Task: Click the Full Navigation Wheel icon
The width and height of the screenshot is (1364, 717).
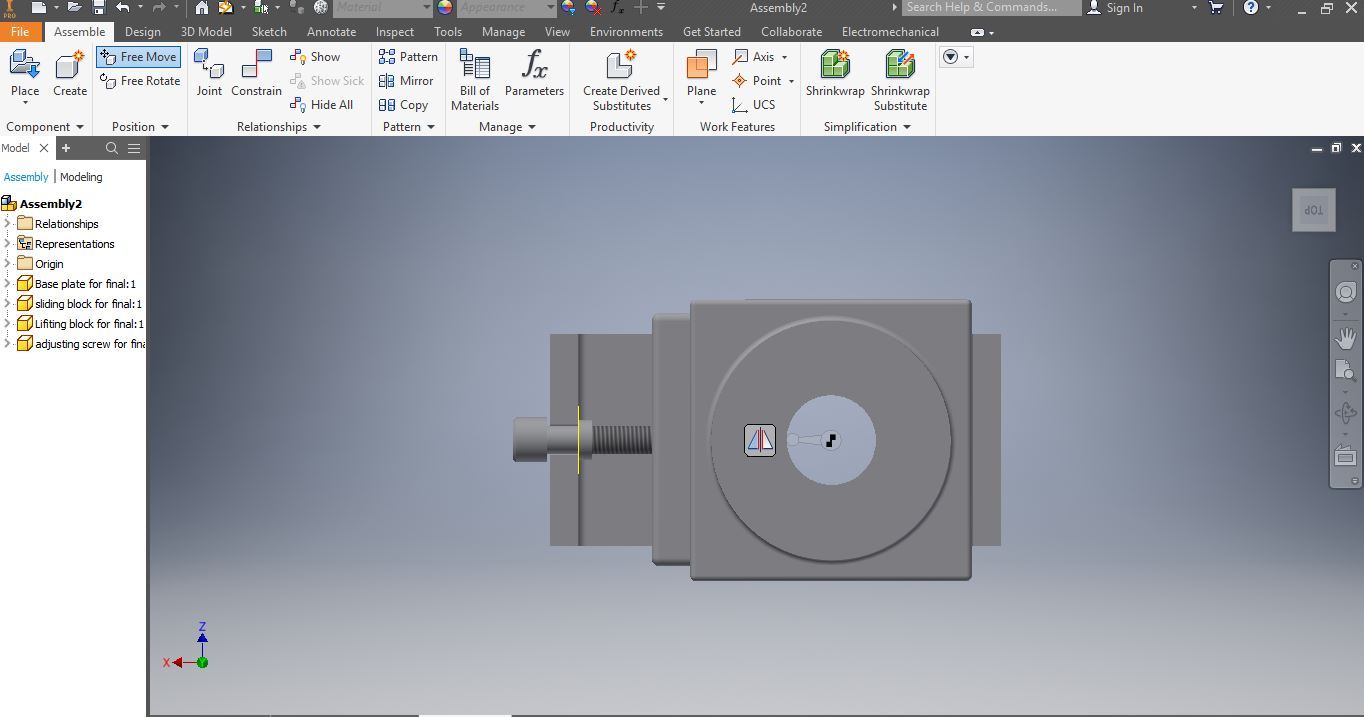Action: (x=1346, y=292)
